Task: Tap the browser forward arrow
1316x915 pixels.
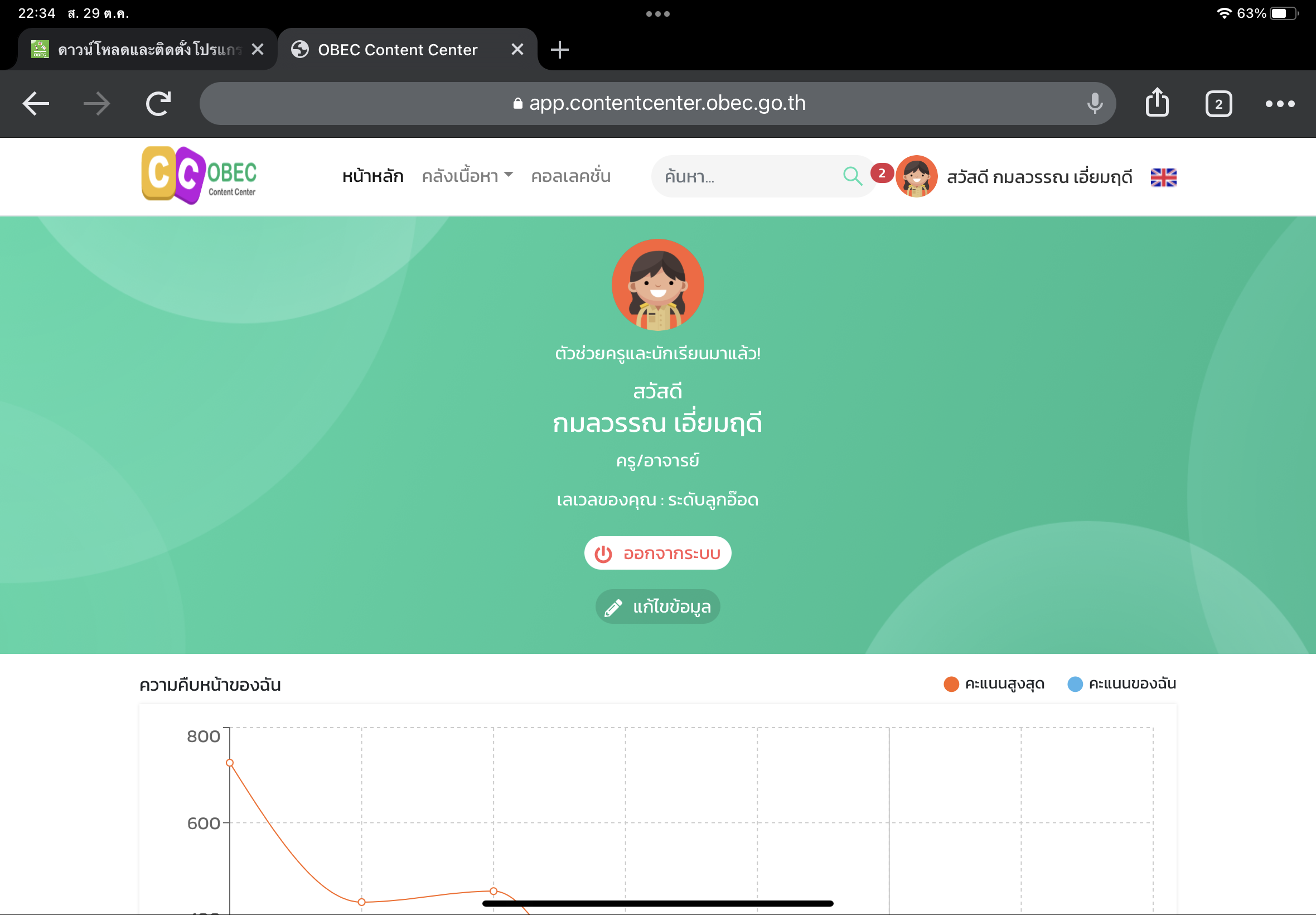Action: pyautogui.click(x=96, y=104)
